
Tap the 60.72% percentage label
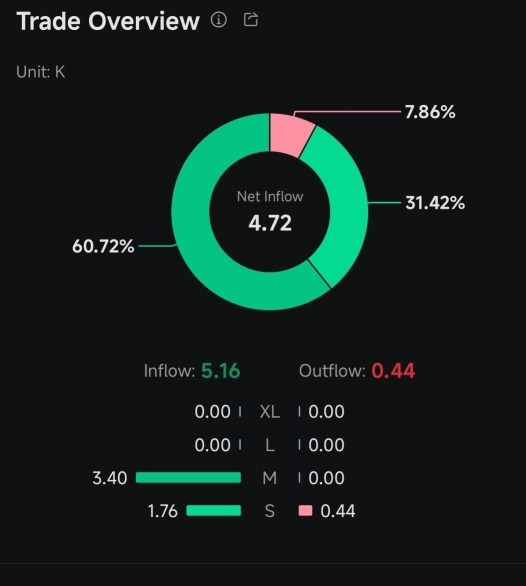point(103,246)
